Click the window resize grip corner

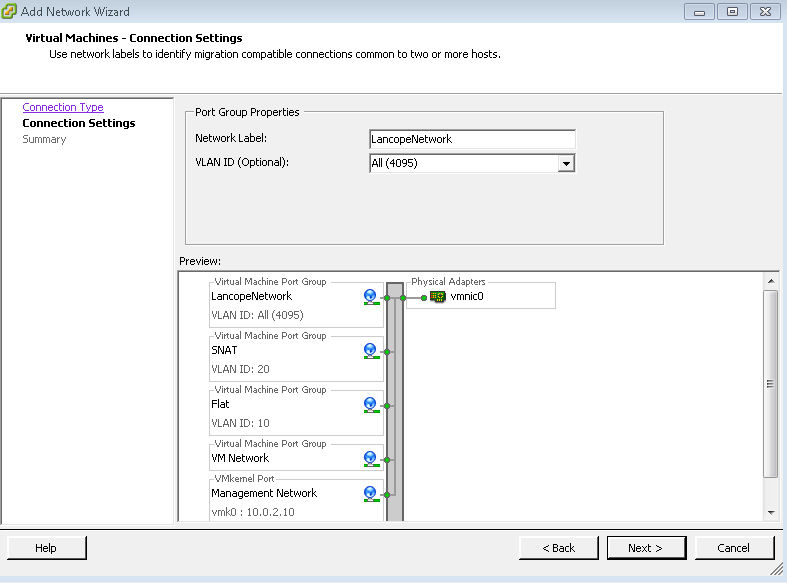coord(776,569)
